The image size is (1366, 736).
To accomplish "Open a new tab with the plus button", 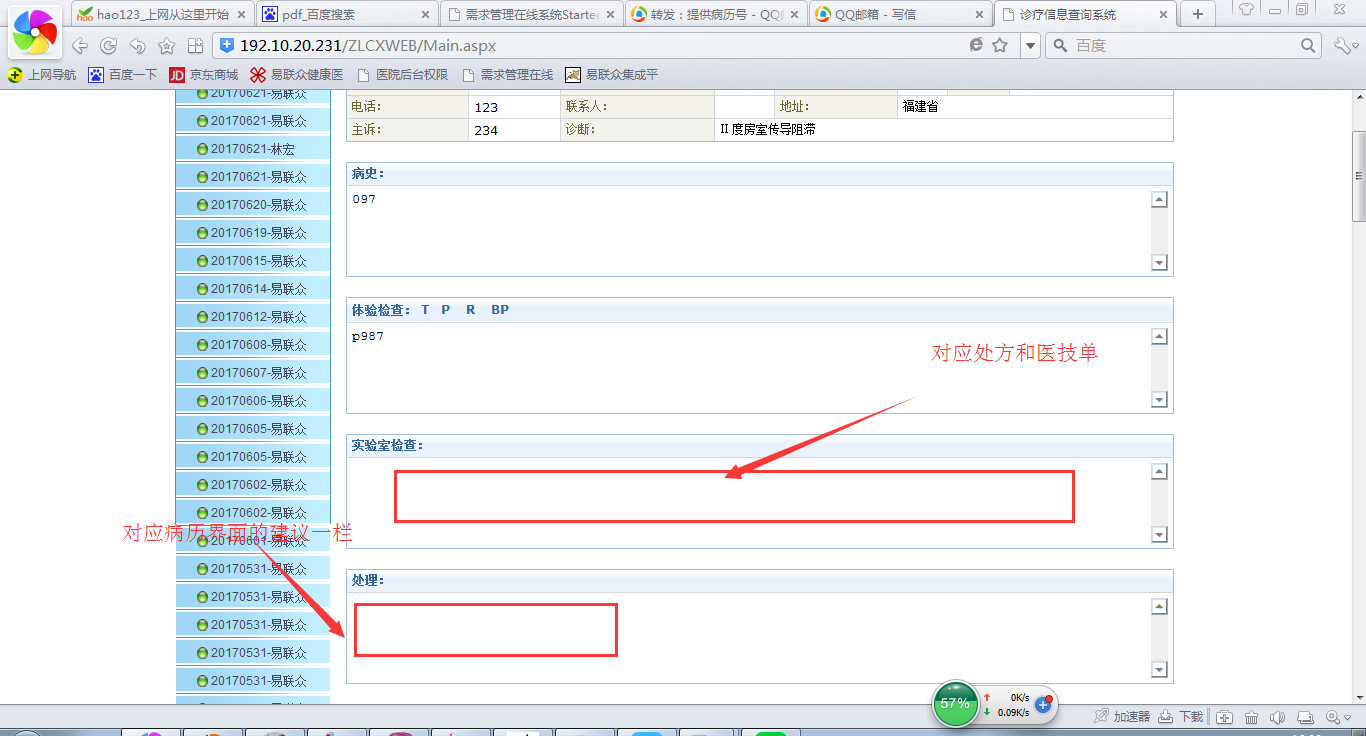I will pos(1198,14).
